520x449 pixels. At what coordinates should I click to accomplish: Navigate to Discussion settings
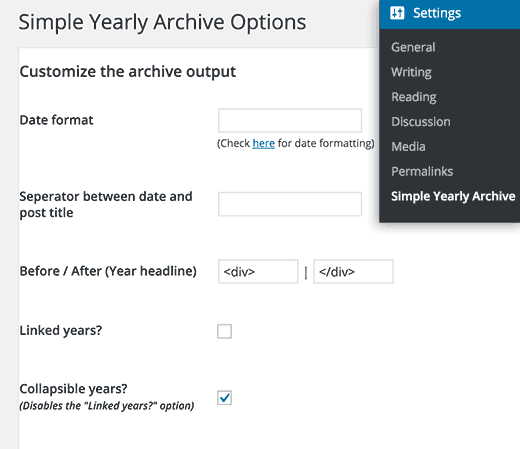pyautogui.click(x=421, y=122)
